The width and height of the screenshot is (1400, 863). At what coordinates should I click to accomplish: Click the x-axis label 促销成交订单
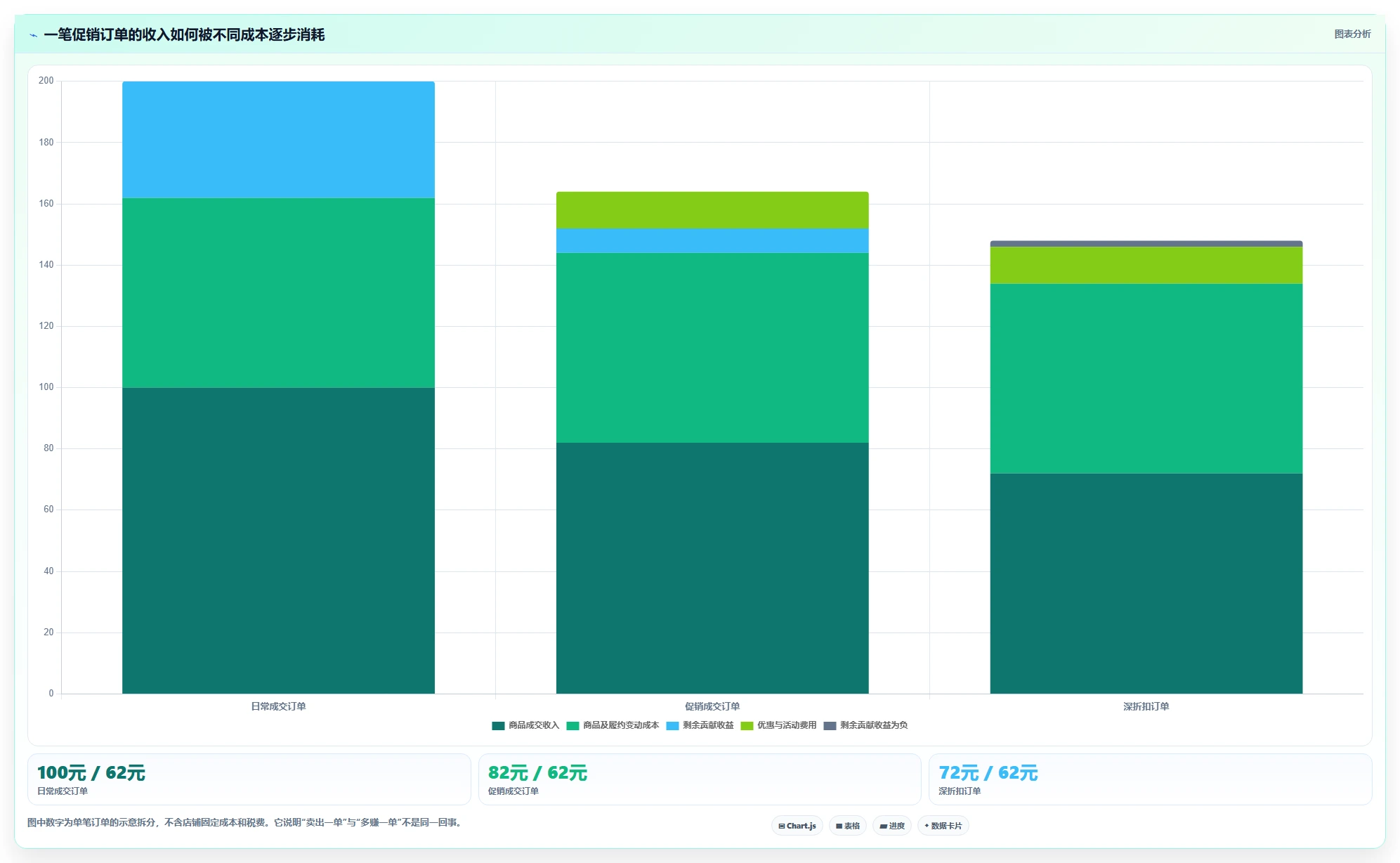coord(712,706)
